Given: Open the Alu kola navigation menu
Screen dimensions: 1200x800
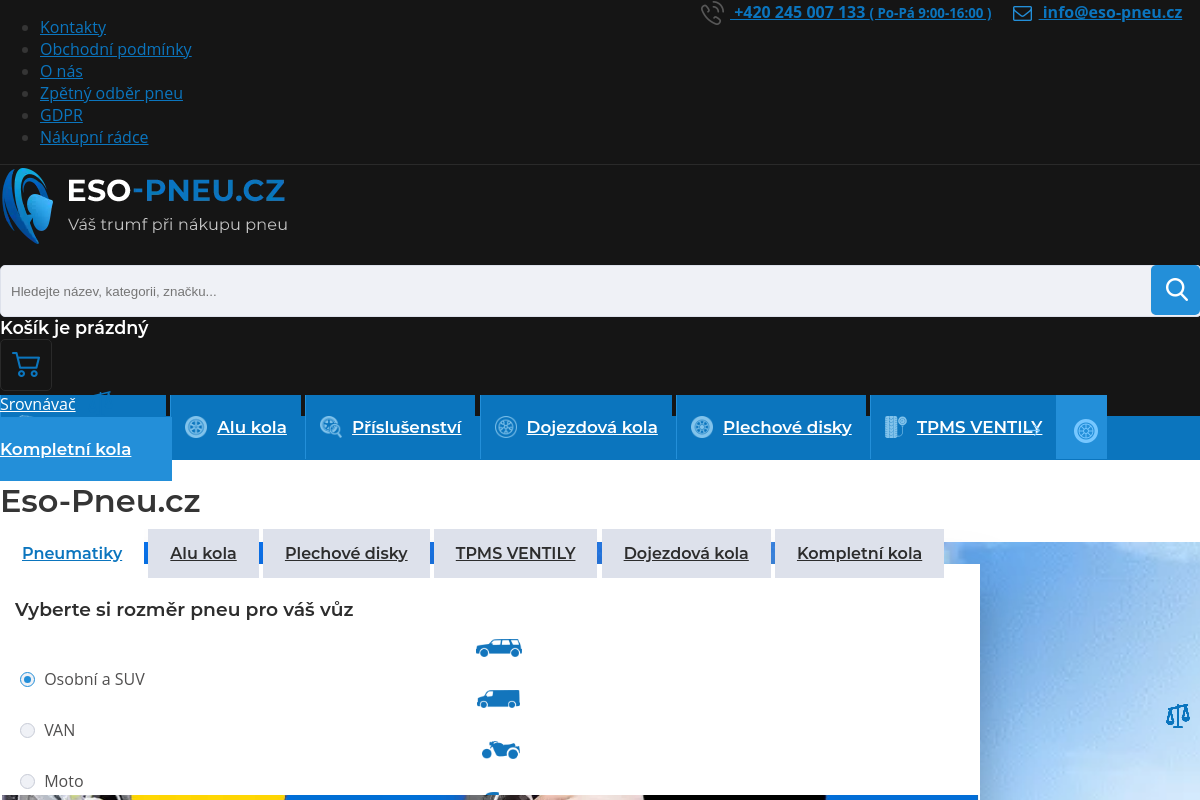Looking at the screenshot, I should coord(251,427).
